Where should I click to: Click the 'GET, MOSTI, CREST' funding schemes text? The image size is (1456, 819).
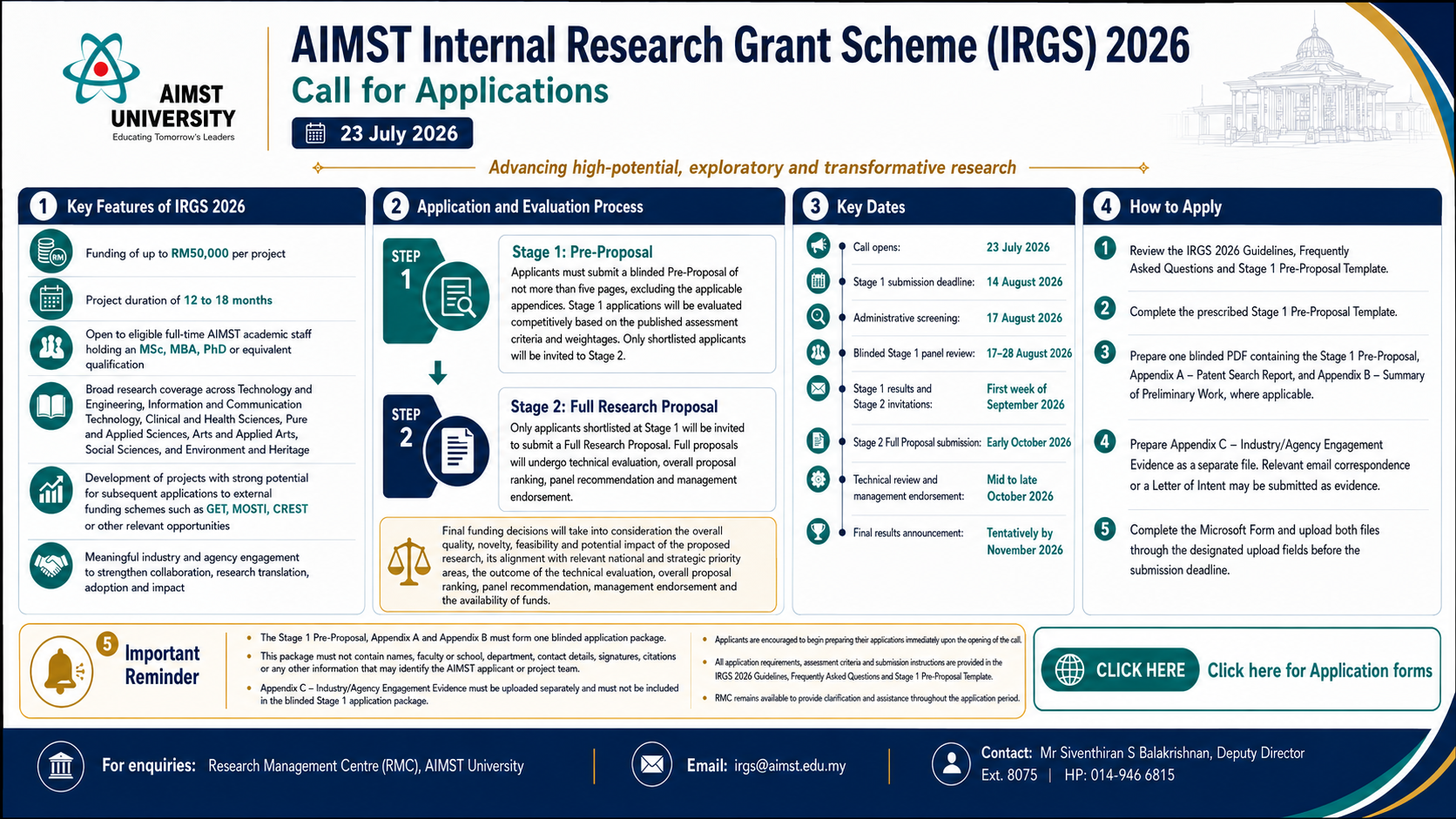[257, 508]
